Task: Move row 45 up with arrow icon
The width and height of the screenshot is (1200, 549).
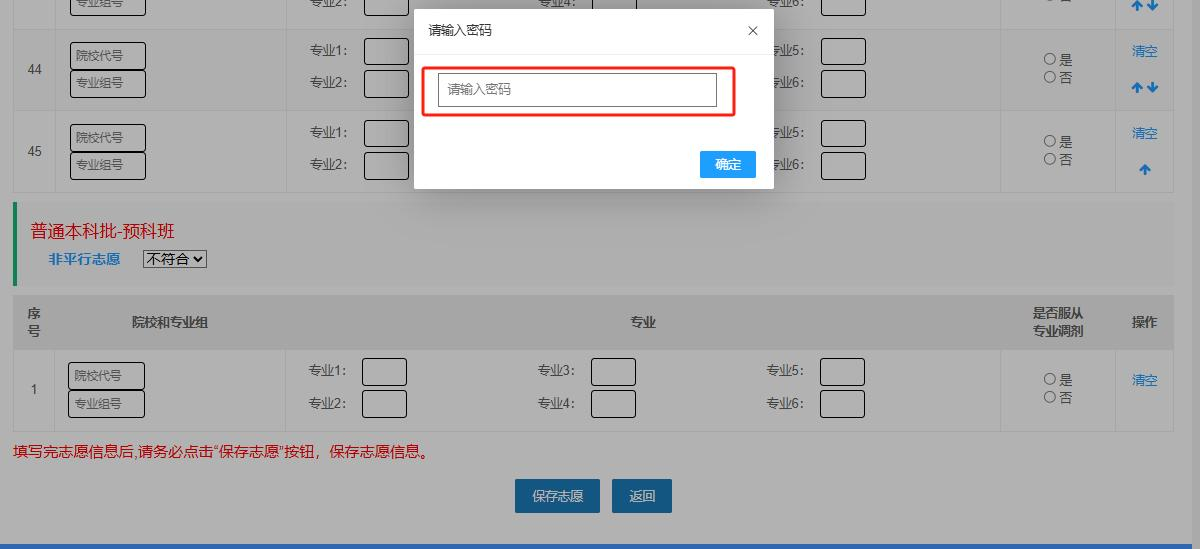Action: tap(1145, 170)
